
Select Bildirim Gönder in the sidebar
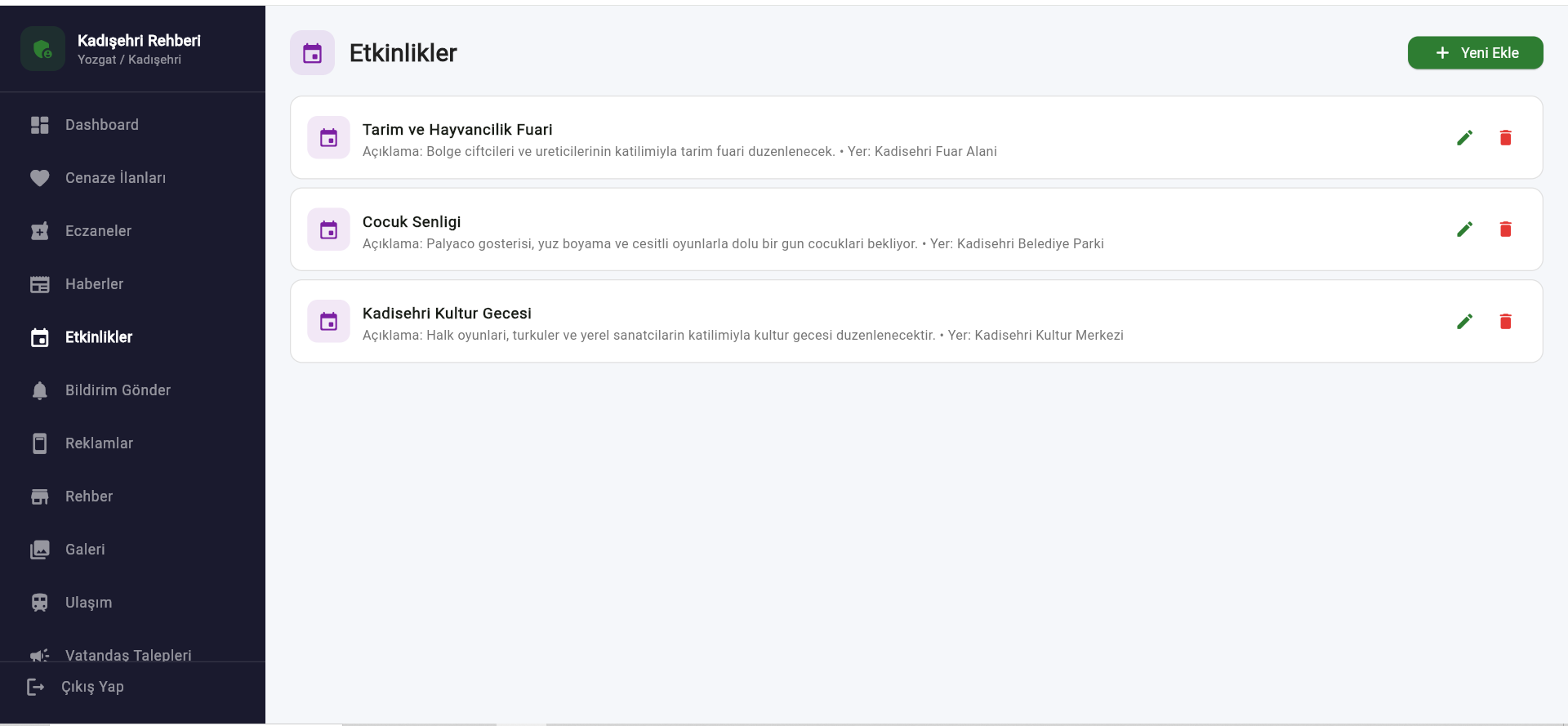point(118,390)
